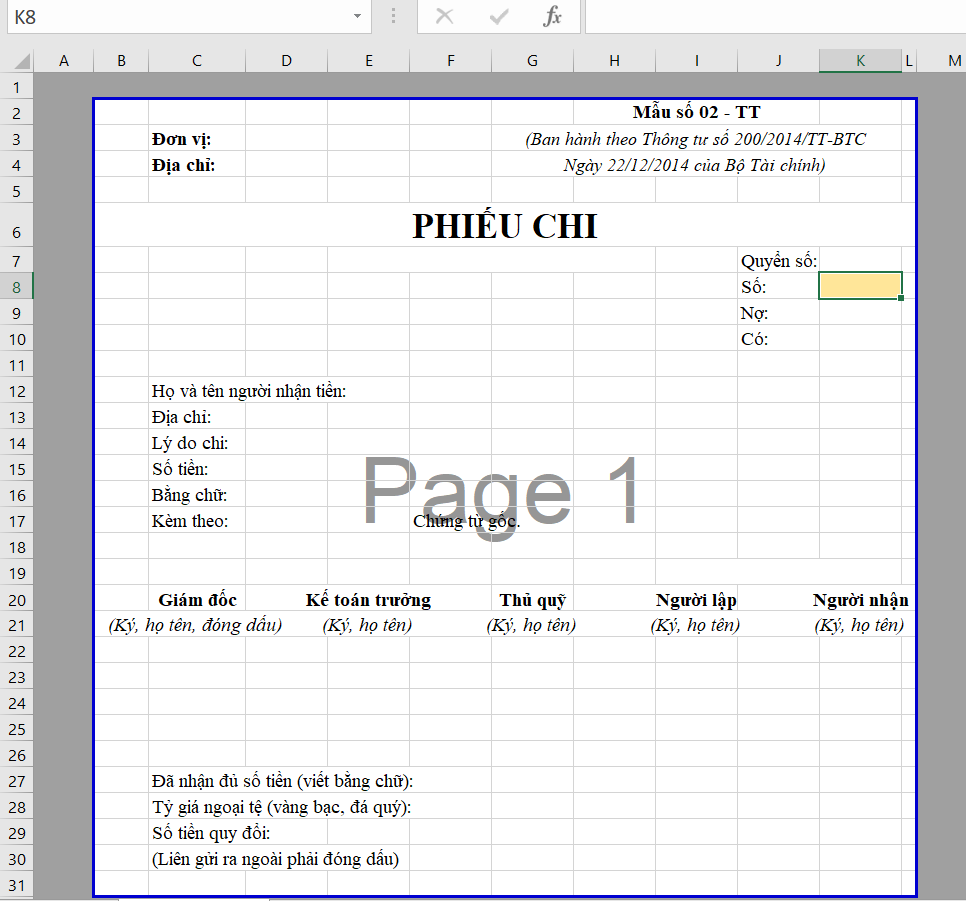Click the Kế toán trưởng heading cell
This screenshot has height=901, width=966.
[x=368, y=600]
